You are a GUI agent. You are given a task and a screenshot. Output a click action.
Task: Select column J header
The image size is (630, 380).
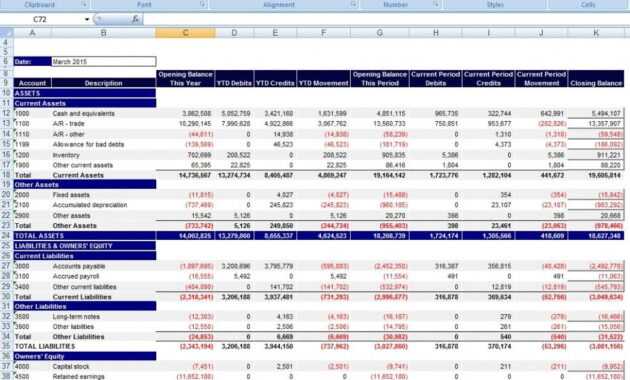pos(541,33)
